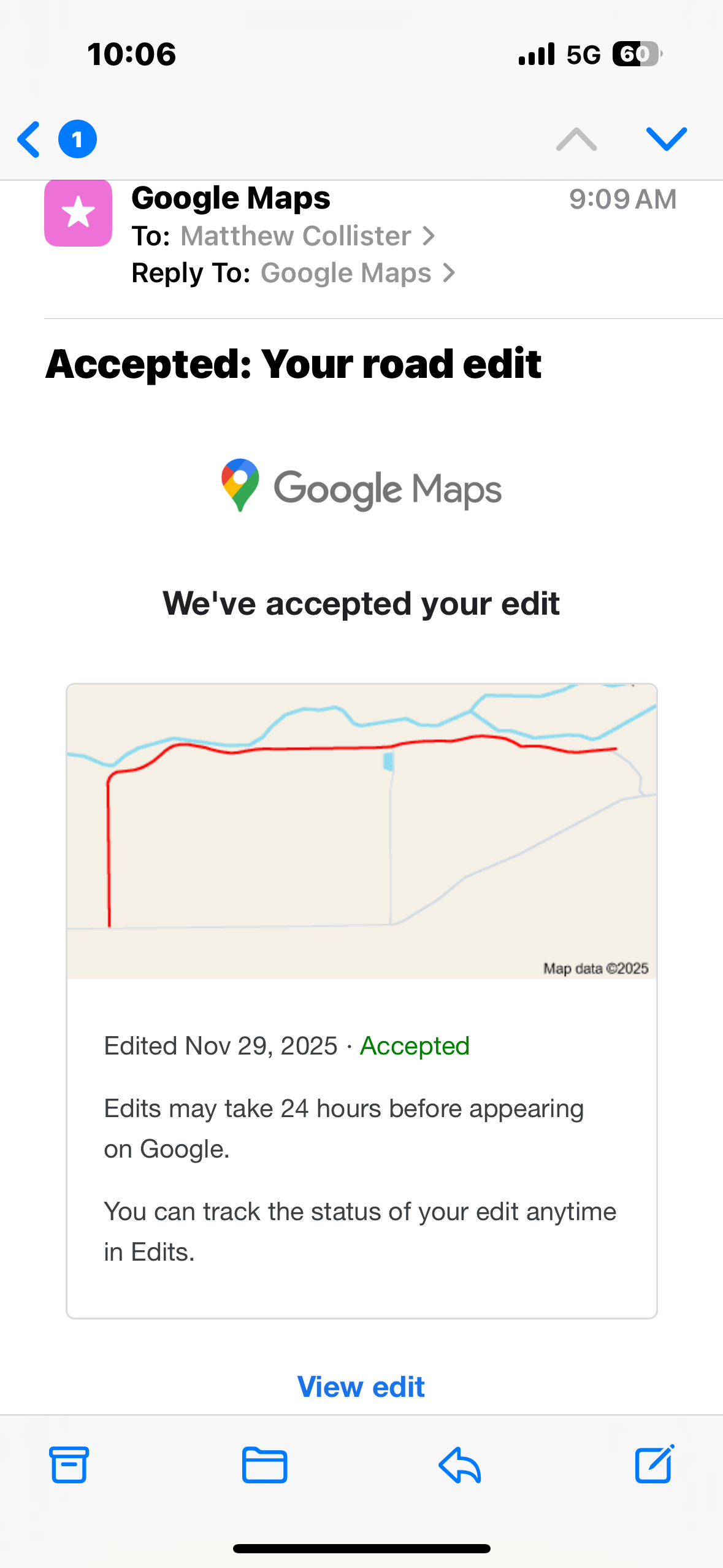The height and width of the screenshot is (1568, 723).
Task: Tap the unread count badge
Action: (x=77, y=139)
